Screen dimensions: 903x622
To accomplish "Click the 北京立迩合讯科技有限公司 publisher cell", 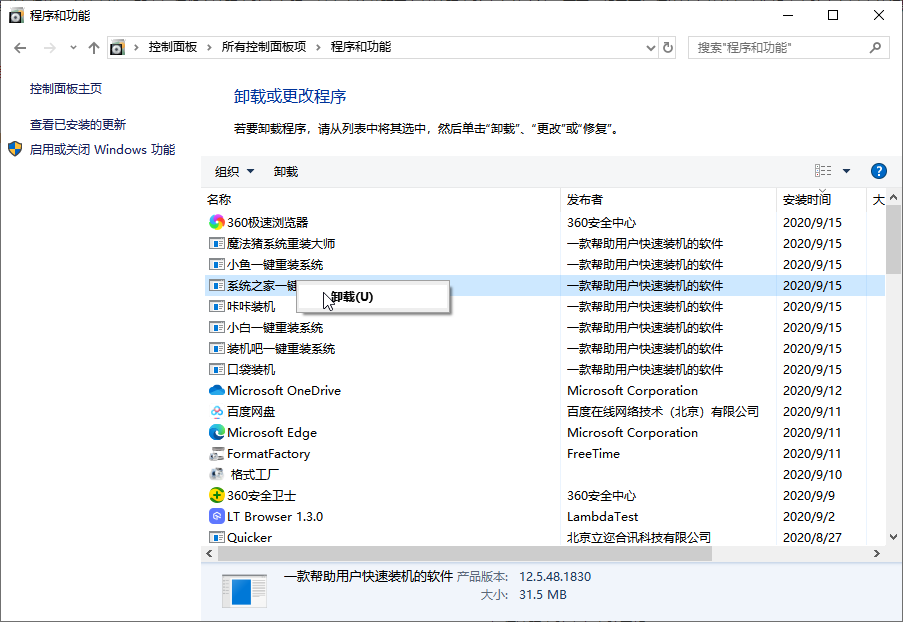I will click(x=639, y=537).
